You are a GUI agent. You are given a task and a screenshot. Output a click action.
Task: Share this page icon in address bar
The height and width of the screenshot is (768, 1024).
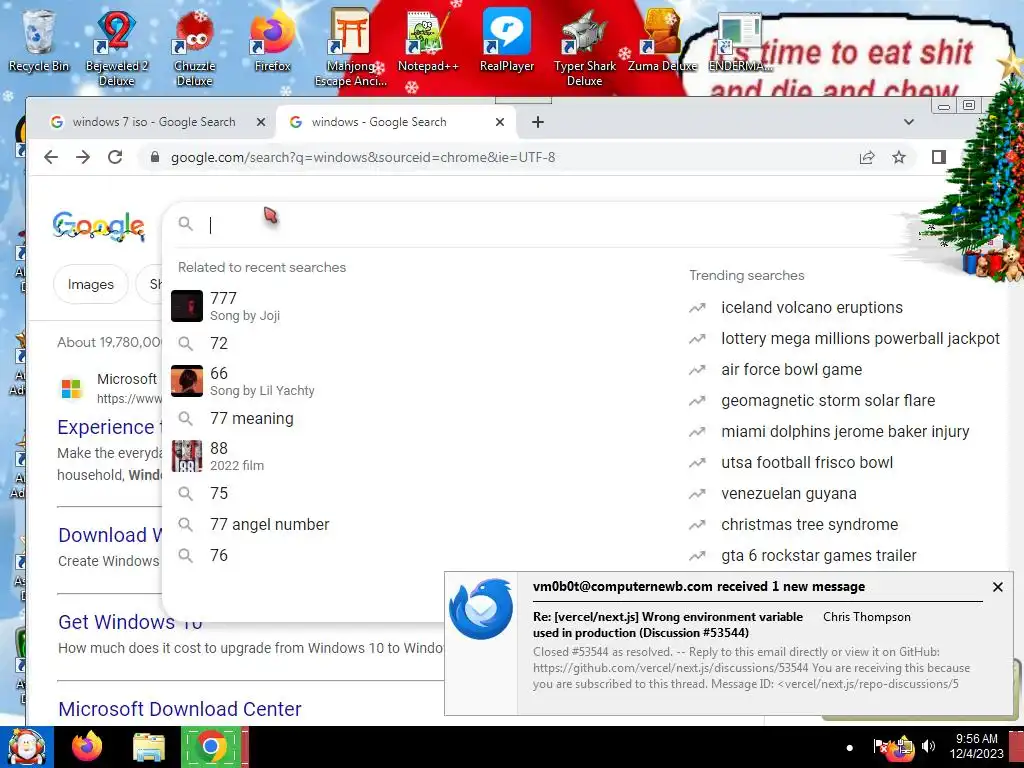coord(867,157)
